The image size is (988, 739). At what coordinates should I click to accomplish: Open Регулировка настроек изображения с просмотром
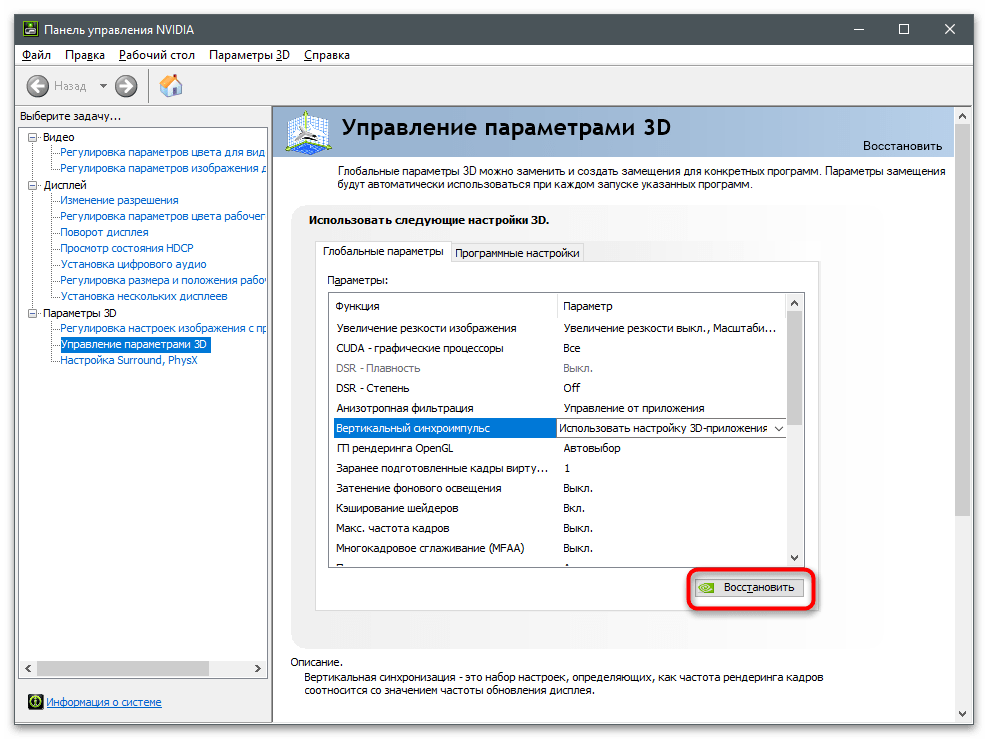pos(163,328)
